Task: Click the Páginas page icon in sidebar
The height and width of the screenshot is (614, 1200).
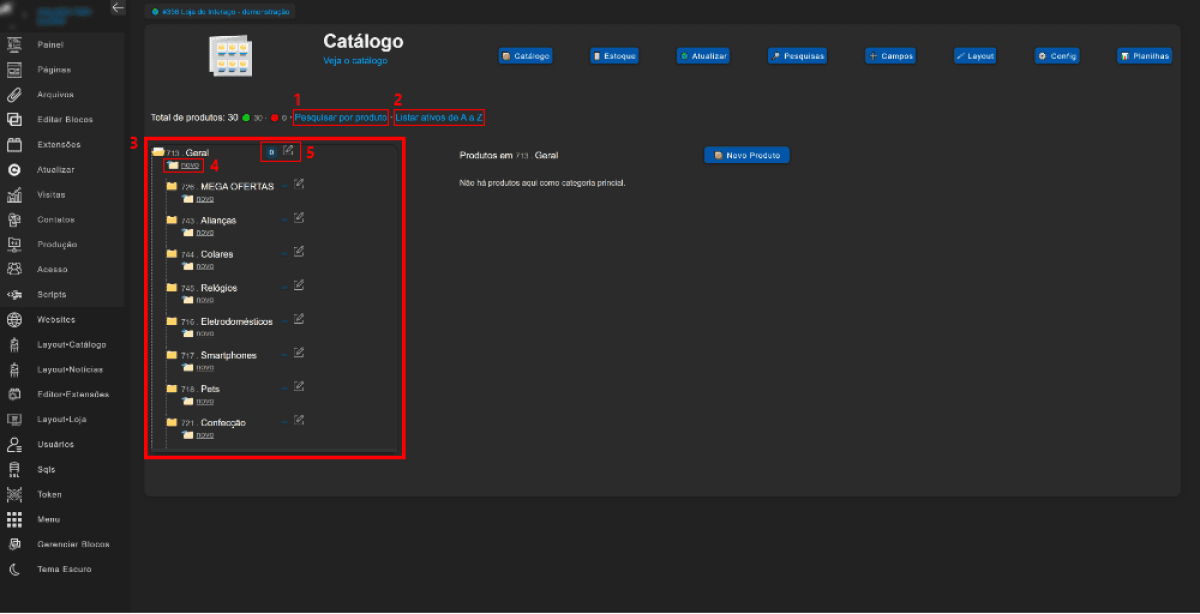Action: pos(14,70)
